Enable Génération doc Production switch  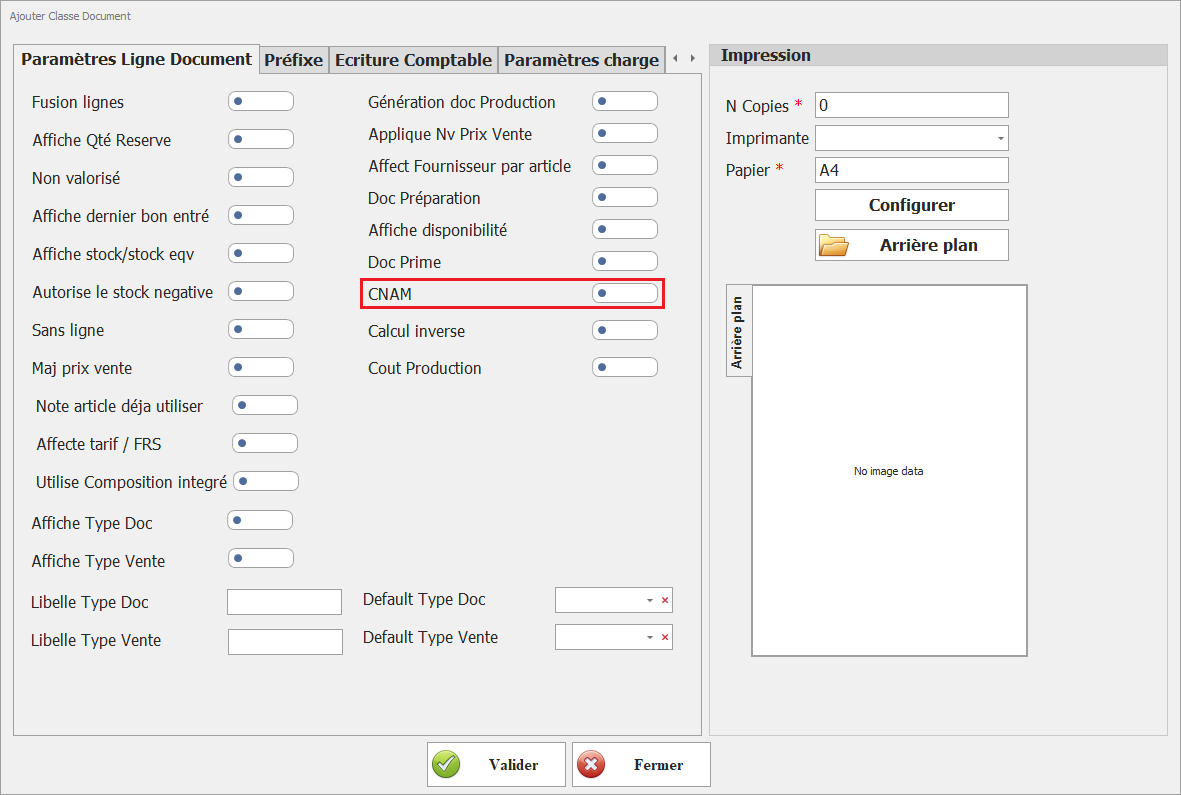624,101
